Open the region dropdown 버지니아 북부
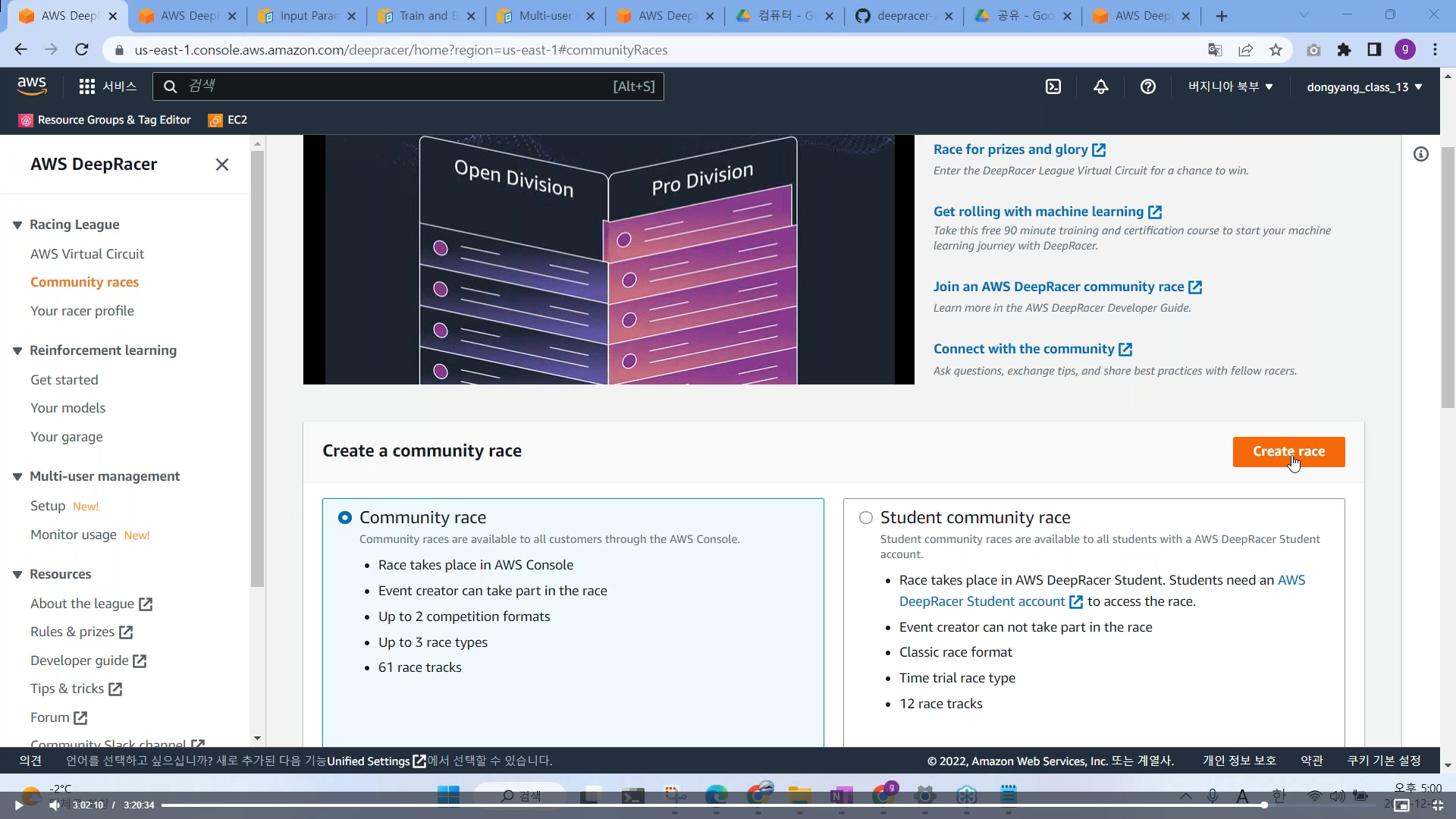Screen dimensions: 1456x819 click(x=1229, y=86)
